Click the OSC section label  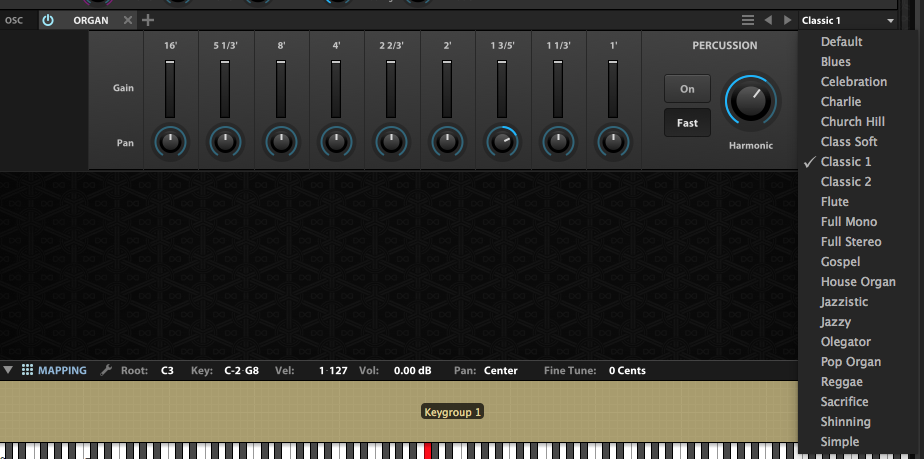[14, 20]
